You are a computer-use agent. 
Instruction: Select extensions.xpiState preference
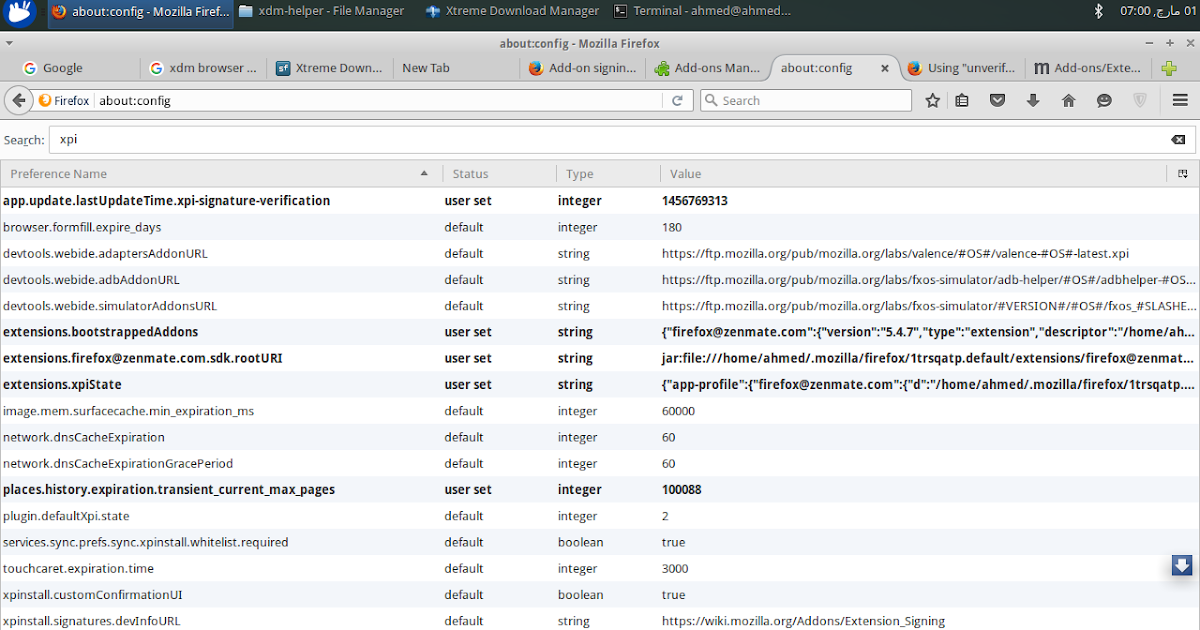coord(600,384)
